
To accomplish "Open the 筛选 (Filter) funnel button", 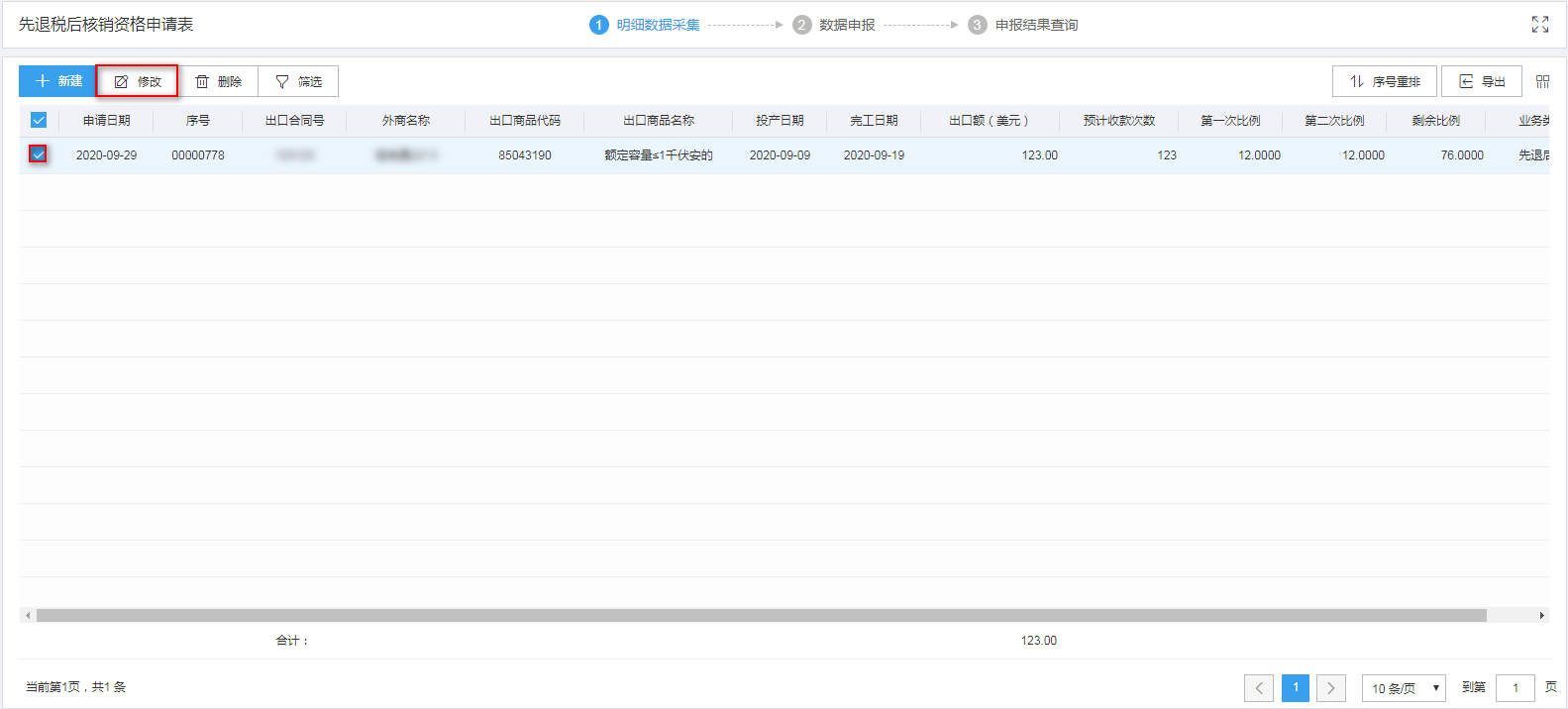I will point(298,81).
